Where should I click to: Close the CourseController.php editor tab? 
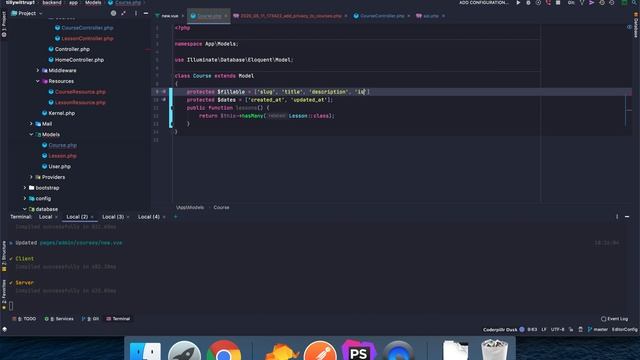point(409,16)
